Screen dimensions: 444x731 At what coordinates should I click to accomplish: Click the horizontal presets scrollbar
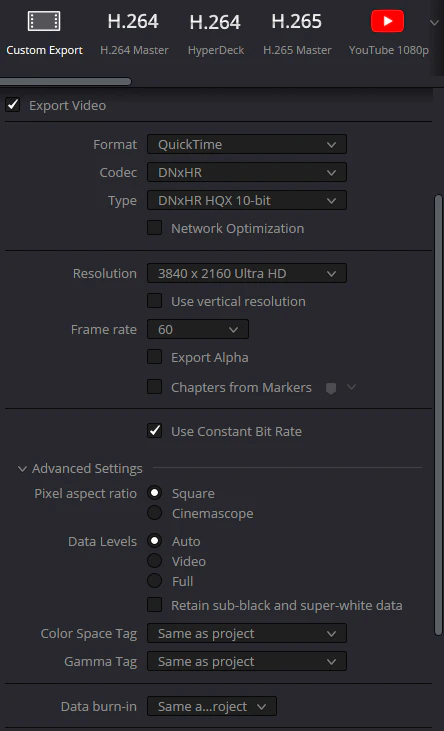pyautogui.click(x=65, y=82)
